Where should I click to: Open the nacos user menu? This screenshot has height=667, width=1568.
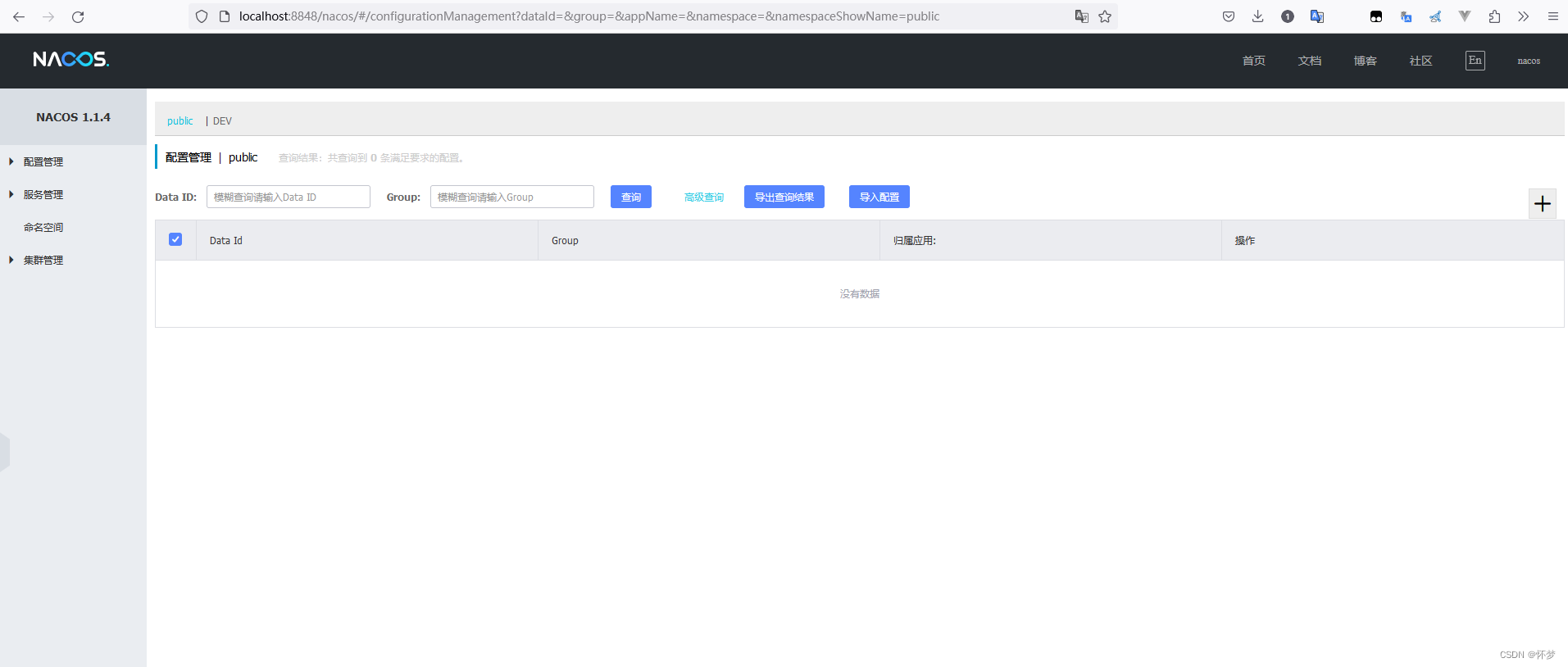(x=1529, y=61)
